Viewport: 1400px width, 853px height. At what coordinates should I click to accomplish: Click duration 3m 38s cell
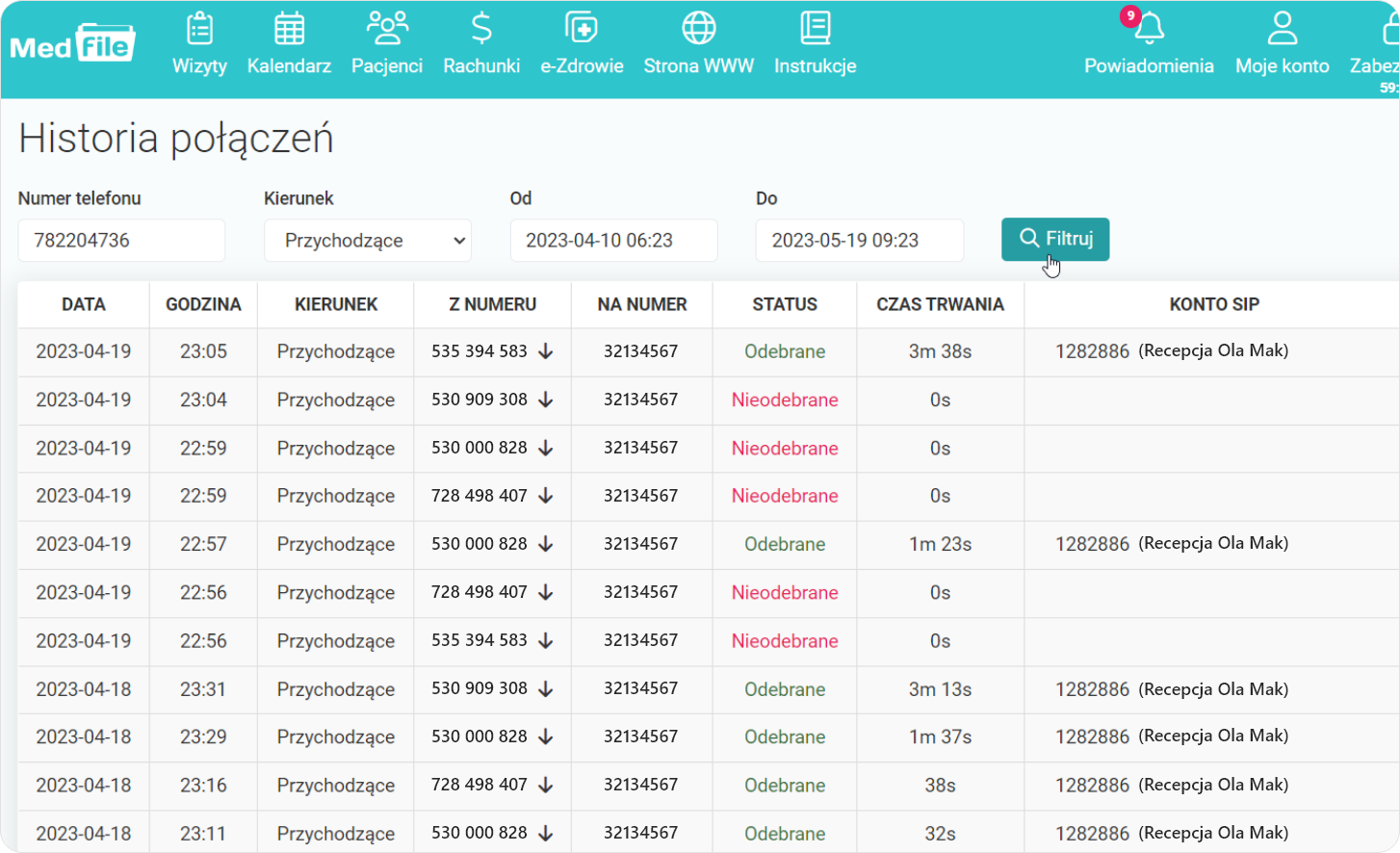pyautogui.click(x=940, y=351)
